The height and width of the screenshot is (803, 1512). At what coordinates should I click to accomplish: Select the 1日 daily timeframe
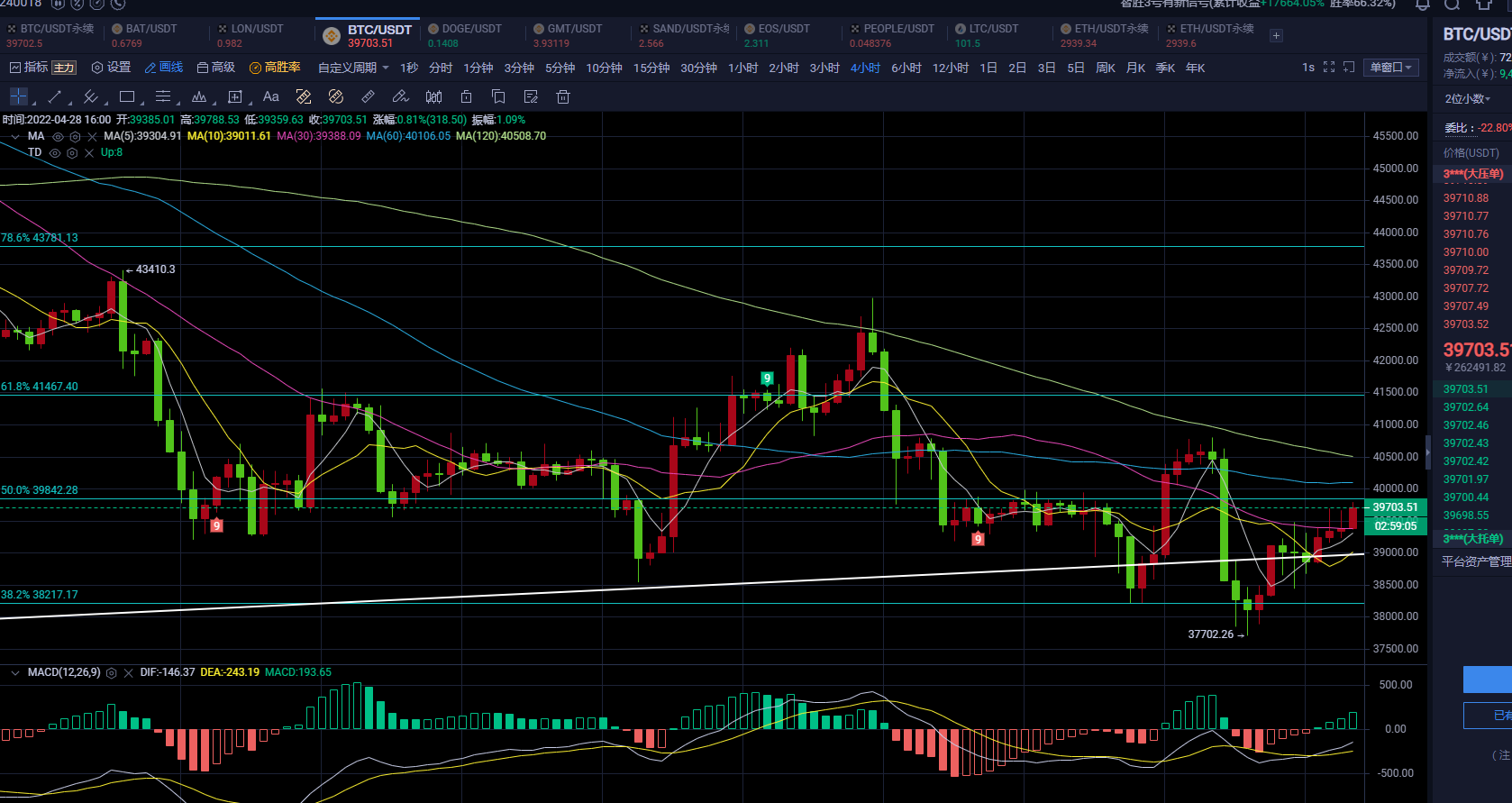click(x=988, y=68)
